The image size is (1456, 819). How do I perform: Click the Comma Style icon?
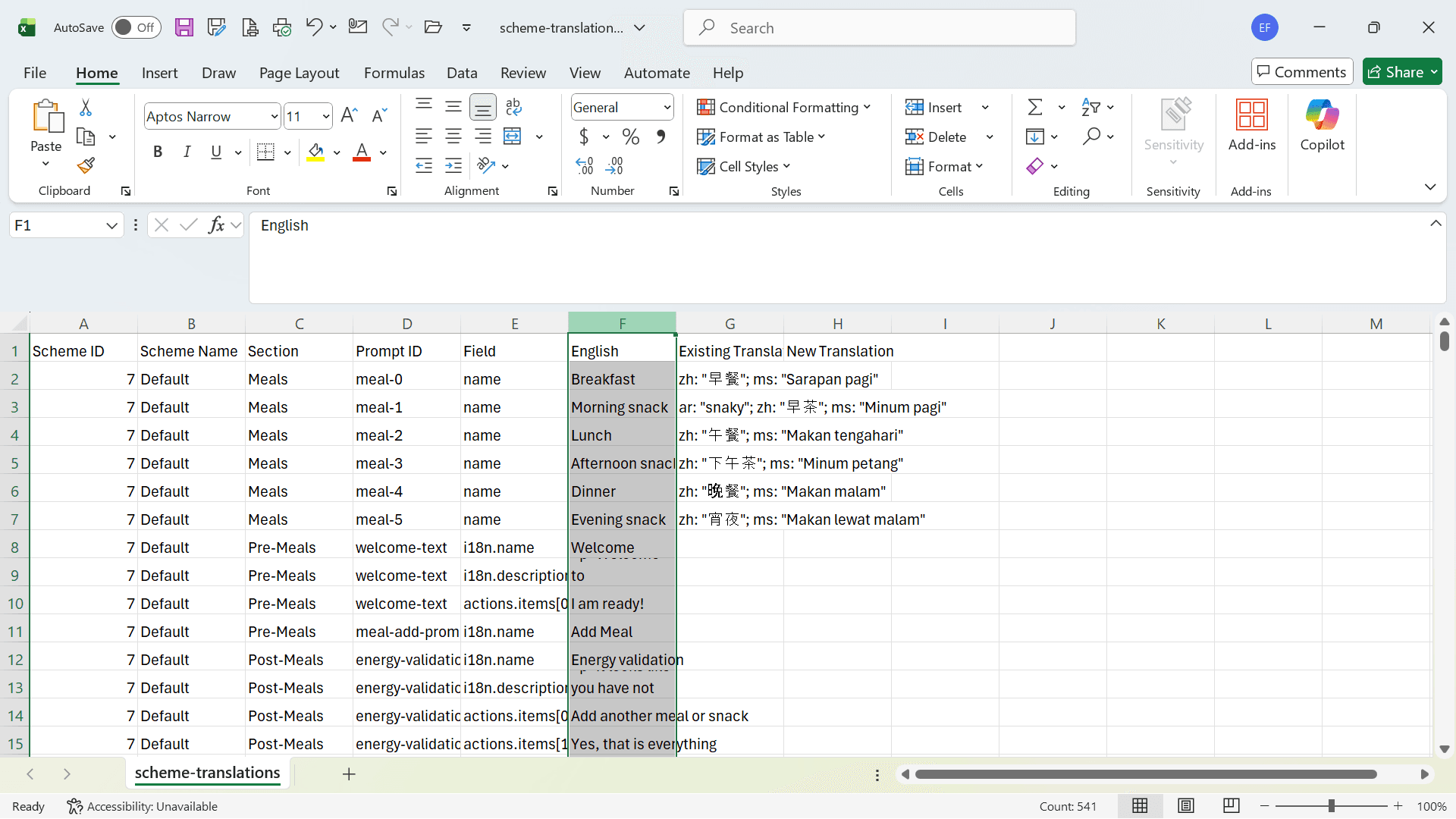click(x=661, y=136)
